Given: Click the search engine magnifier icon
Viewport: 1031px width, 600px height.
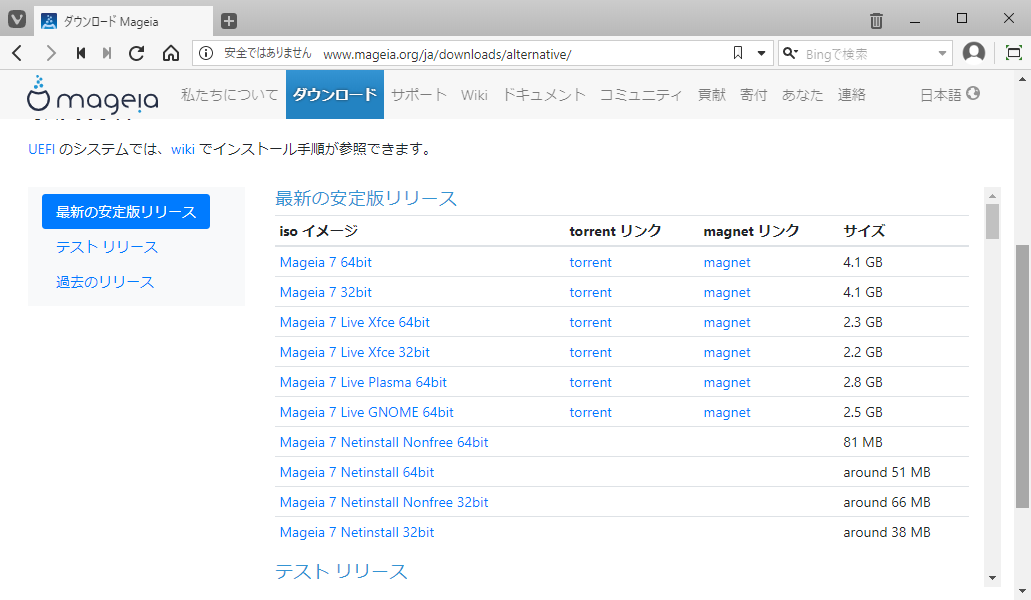Looking at the screenshot, I should [x=790, y=53].
